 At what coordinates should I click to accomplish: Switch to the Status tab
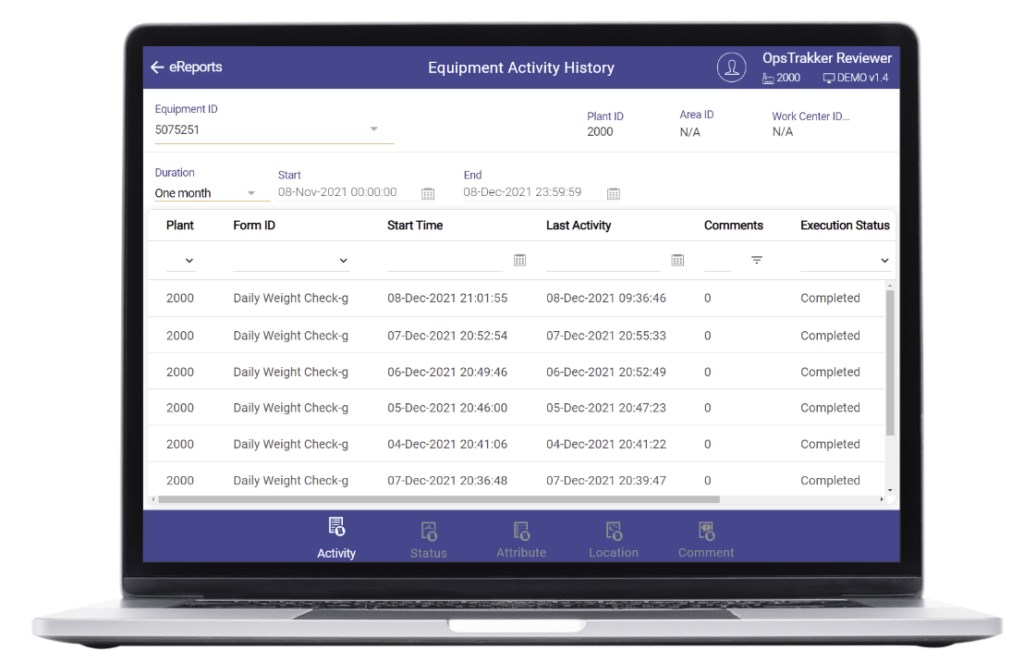pyautogui.click(x=428, y=530)
